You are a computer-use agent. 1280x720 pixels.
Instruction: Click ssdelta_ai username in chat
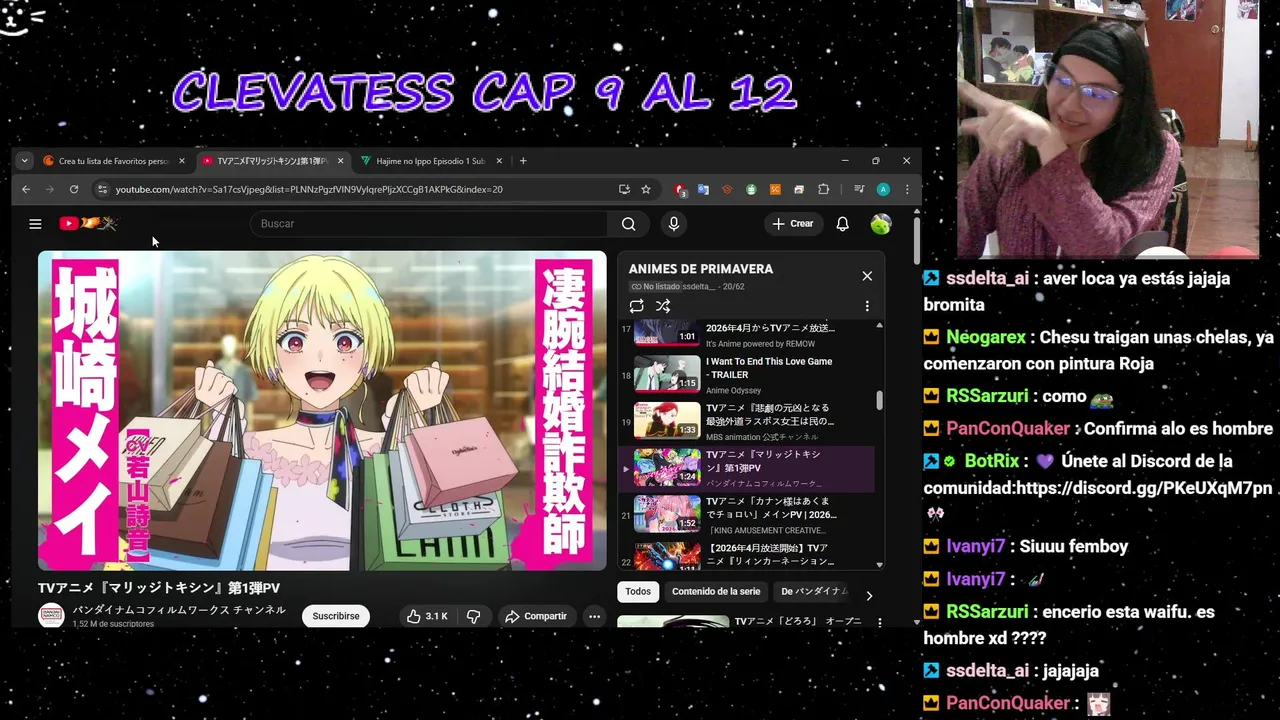[x=987, y=278]
